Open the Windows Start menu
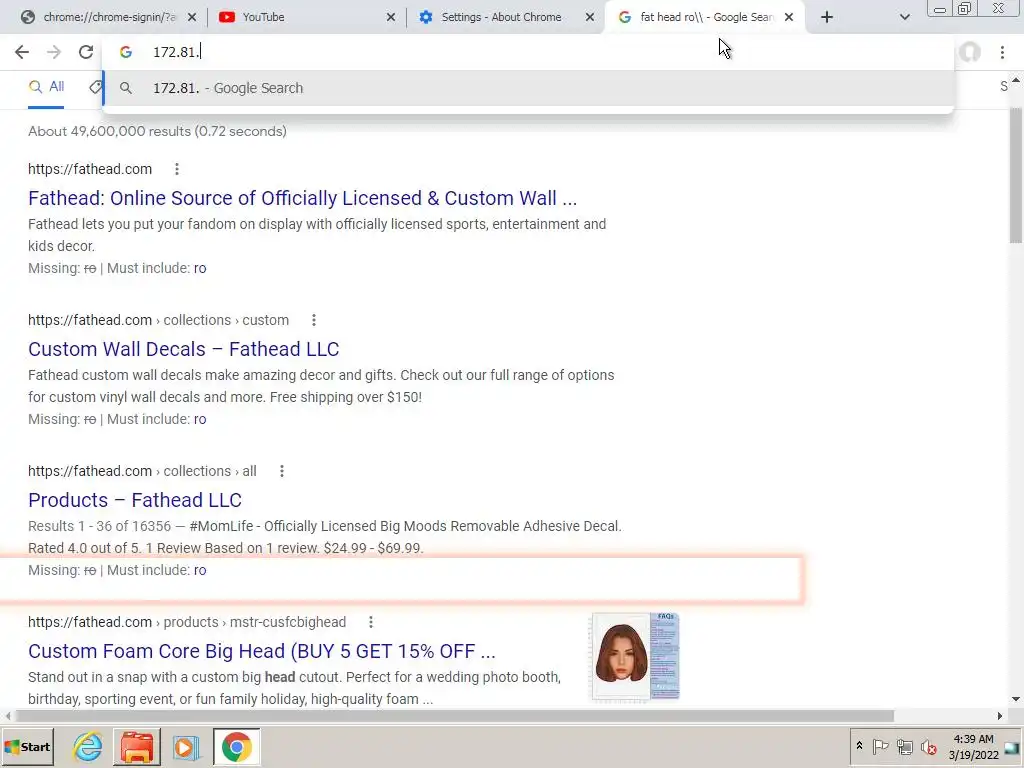 (x=27, y=747)
